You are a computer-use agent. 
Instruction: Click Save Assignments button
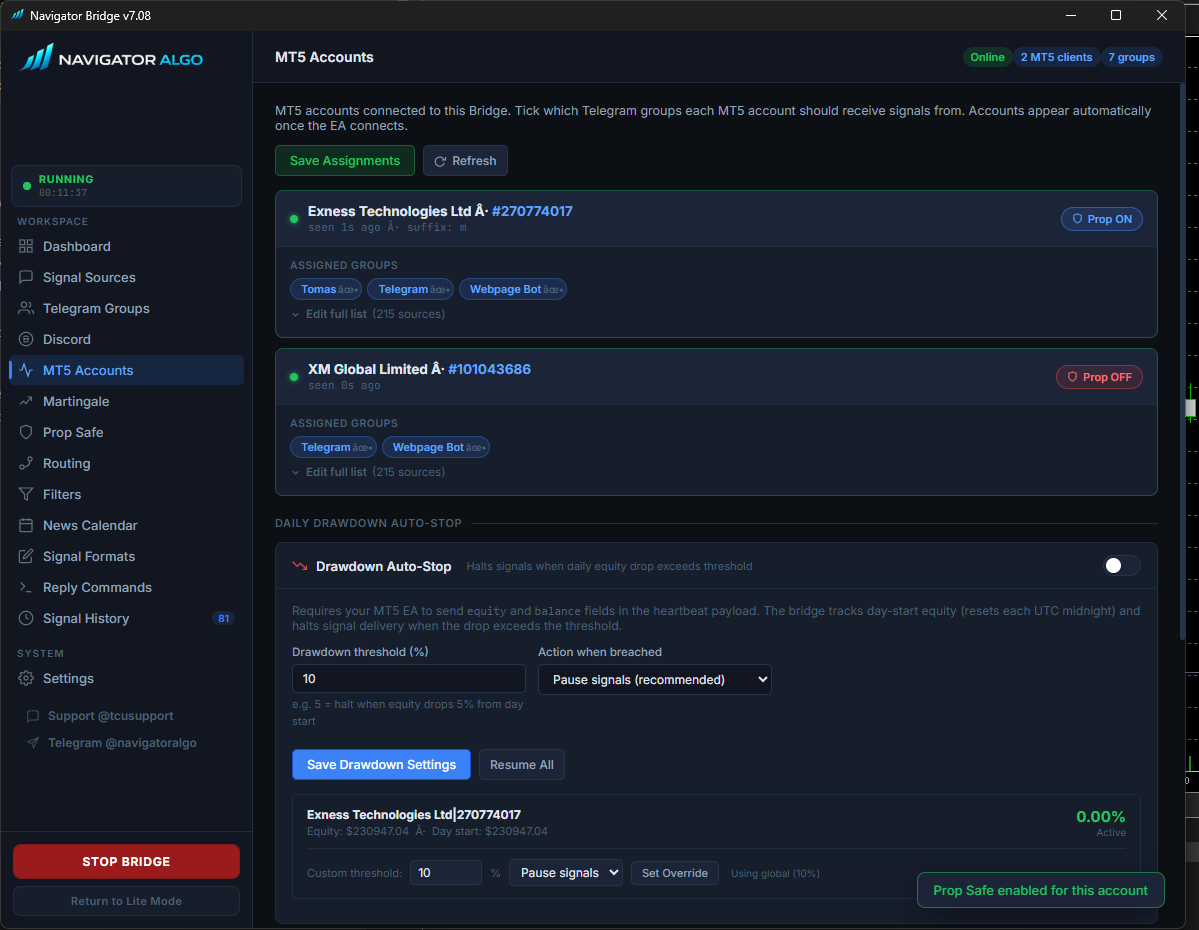tap(345, 161)
